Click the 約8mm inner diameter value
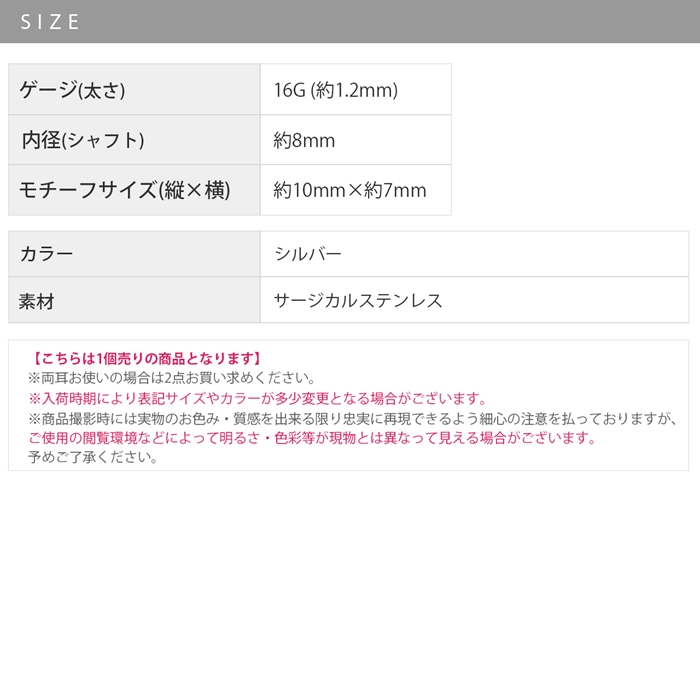The width and height of the screenshot is (700, 700). [304, 141]
